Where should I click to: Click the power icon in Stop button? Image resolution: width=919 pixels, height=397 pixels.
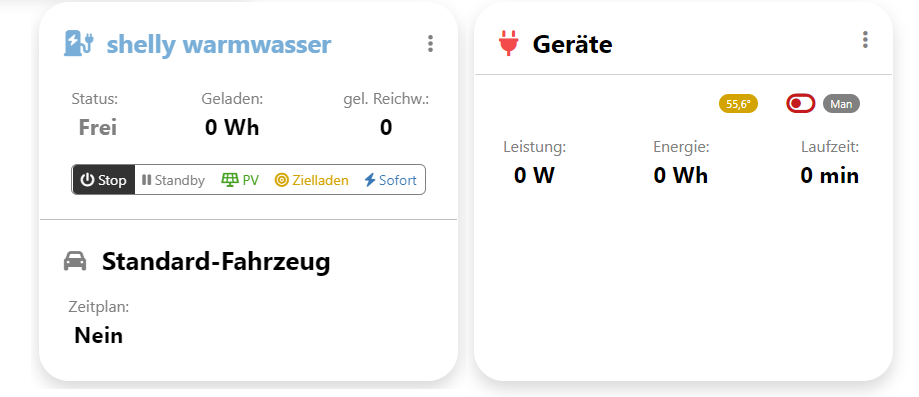[x=87, y=180]
